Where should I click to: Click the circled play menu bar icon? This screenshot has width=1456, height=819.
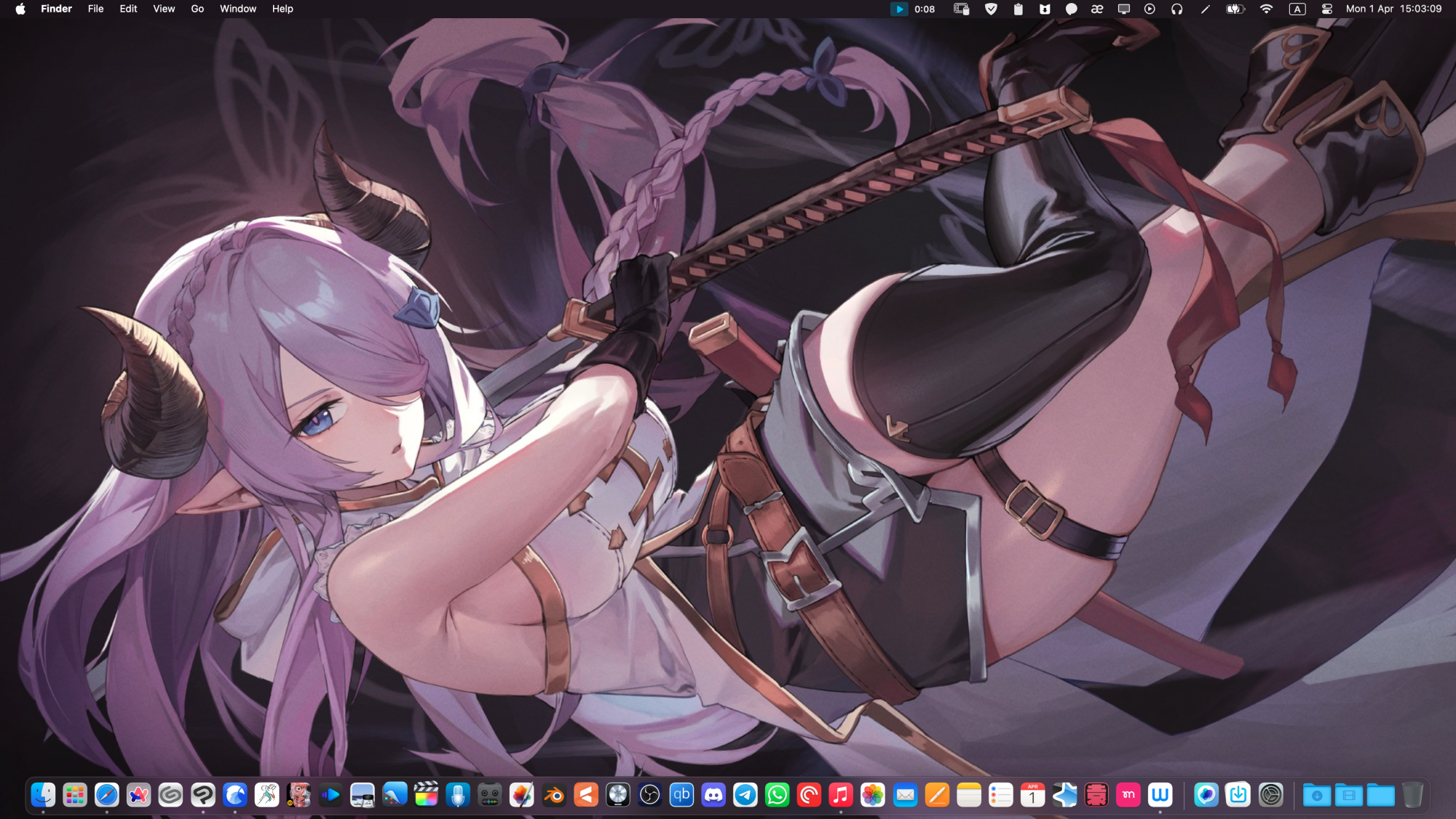[x=1150, y=9]
